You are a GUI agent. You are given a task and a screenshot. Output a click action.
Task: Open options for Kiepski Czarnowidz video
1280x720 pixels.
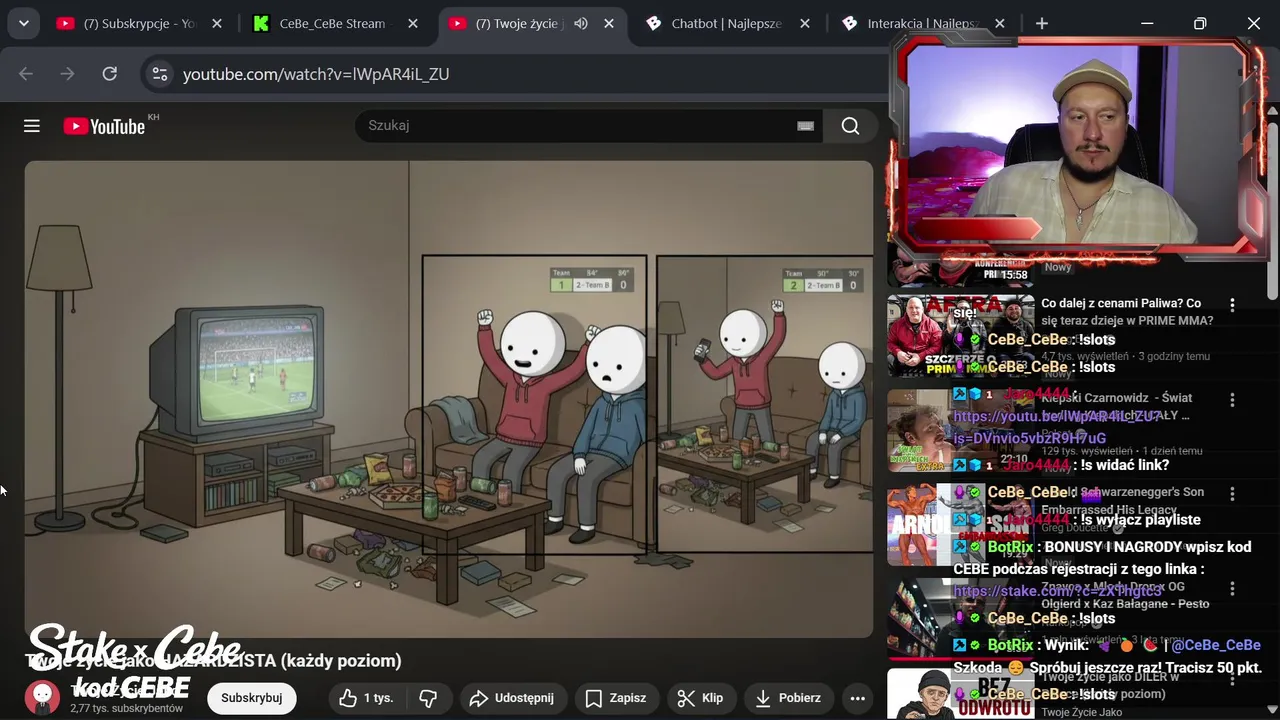tap(1232, 399)
